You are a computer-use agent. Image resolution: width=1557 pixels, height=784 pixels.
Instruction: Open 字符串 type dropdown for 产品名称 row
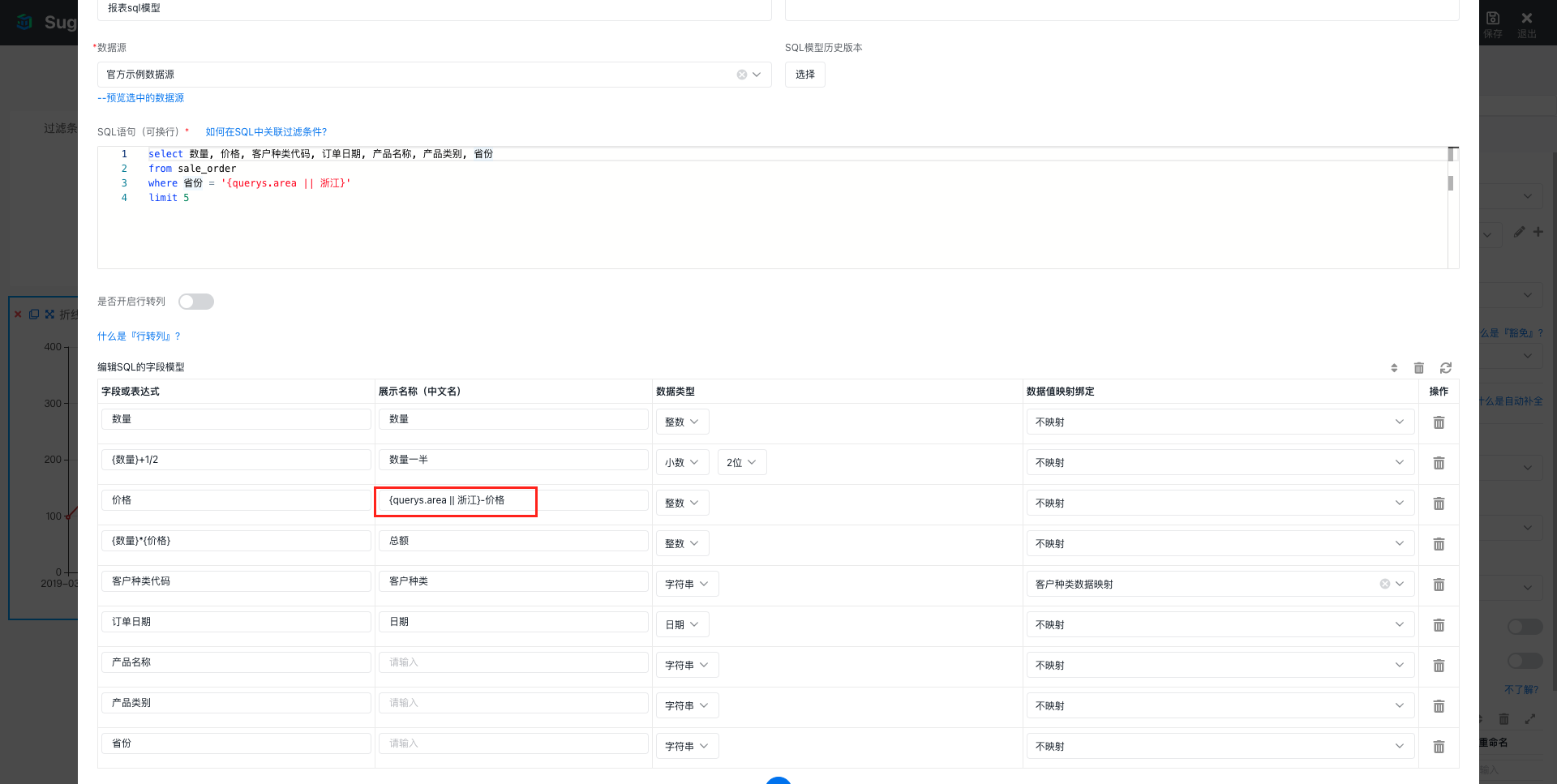tap(687, 665)
